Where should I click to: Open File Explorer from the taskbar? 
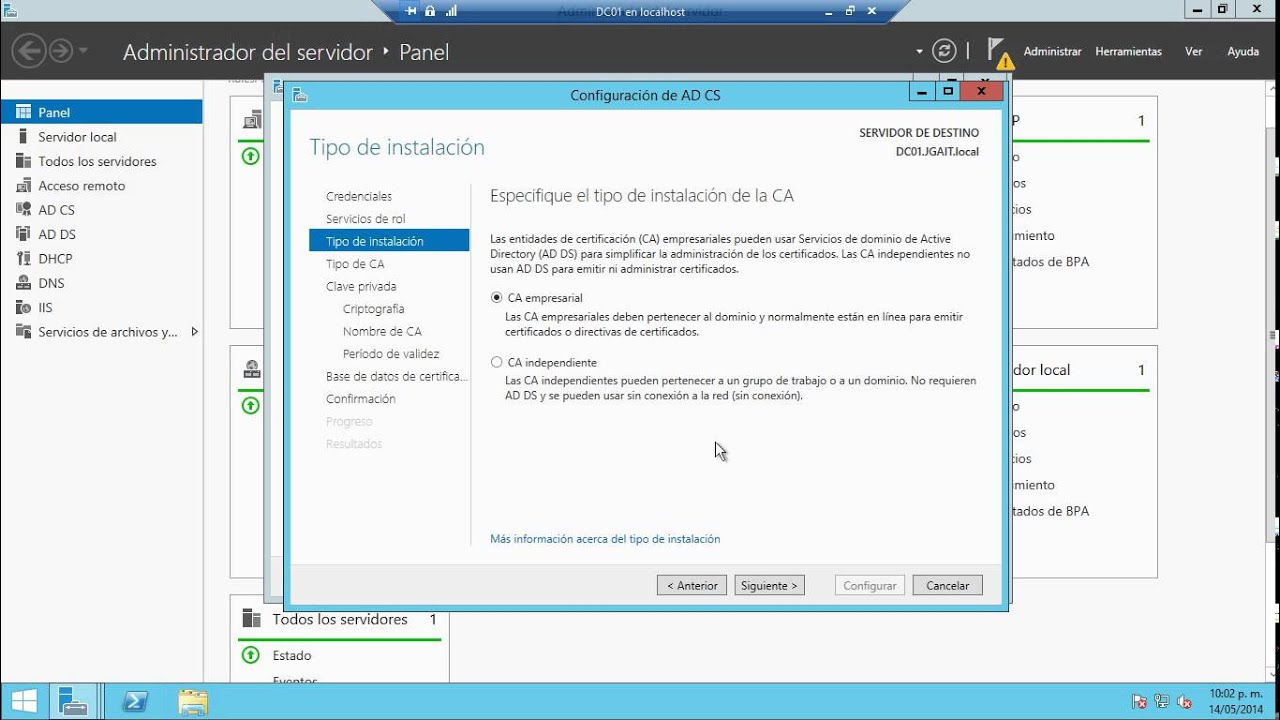tap(193, 701)
